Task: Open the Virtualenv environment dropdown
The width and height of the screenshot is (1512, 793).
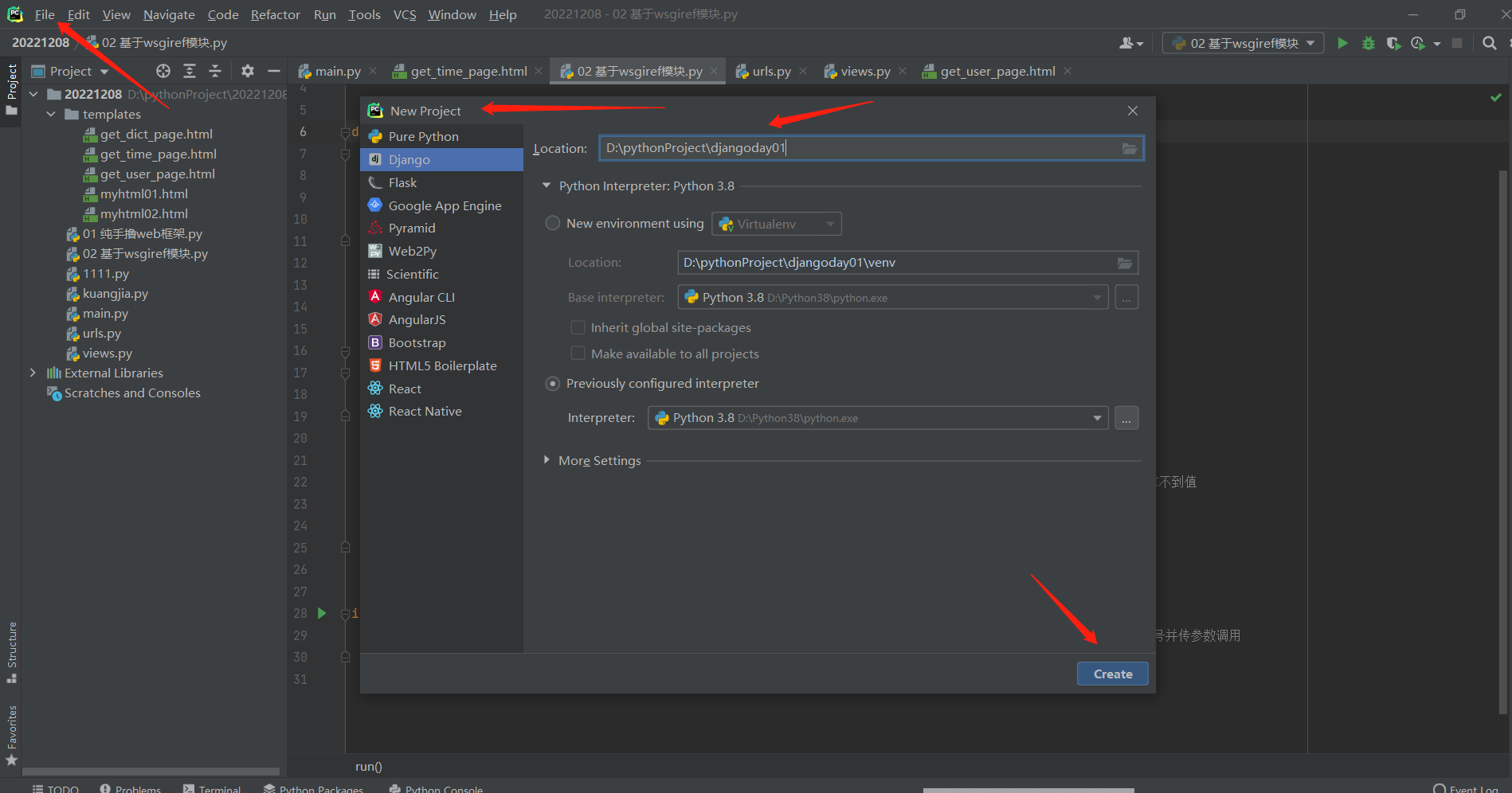Action: (777, 224)
